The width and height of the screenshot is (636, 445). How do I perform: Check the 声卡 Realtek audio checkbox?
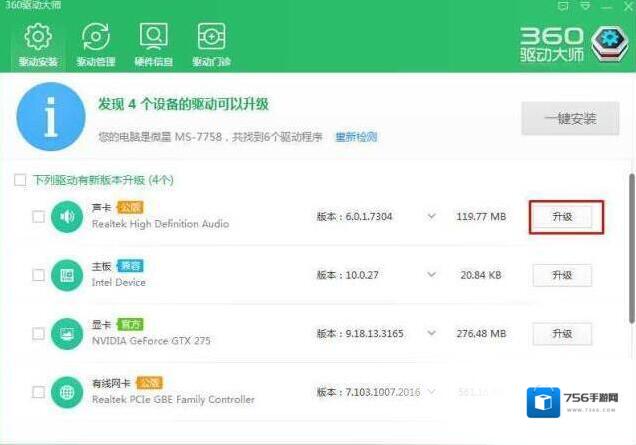[38, 216]
